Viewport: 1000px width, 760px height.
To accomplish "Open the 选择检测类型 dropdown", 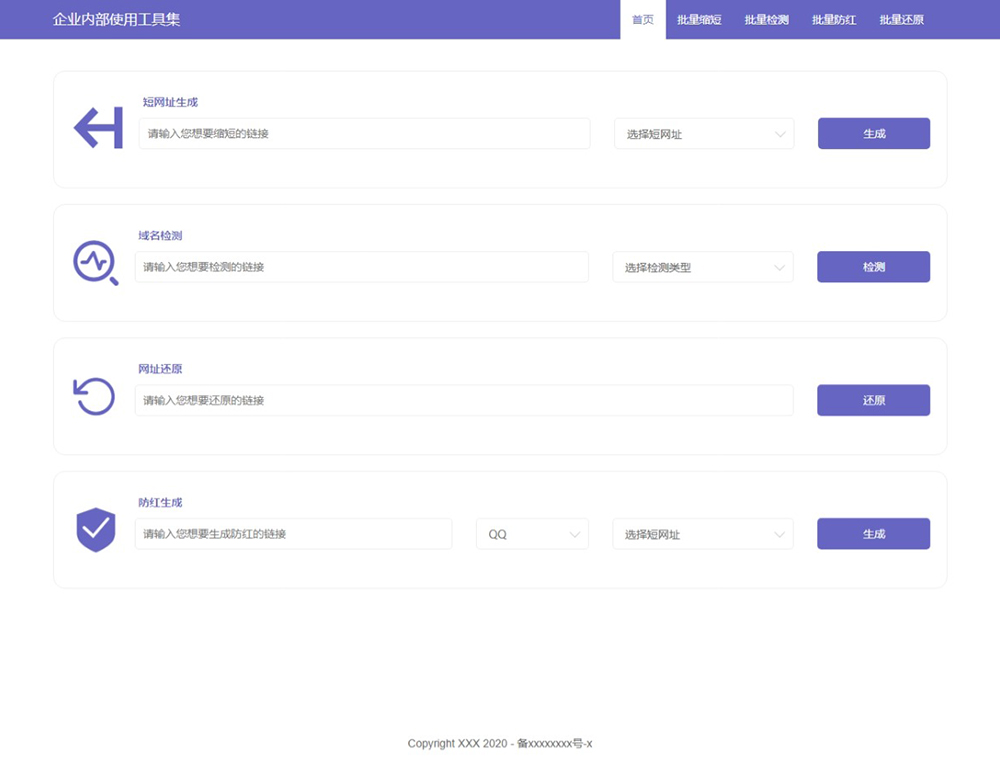I will 703,267.
